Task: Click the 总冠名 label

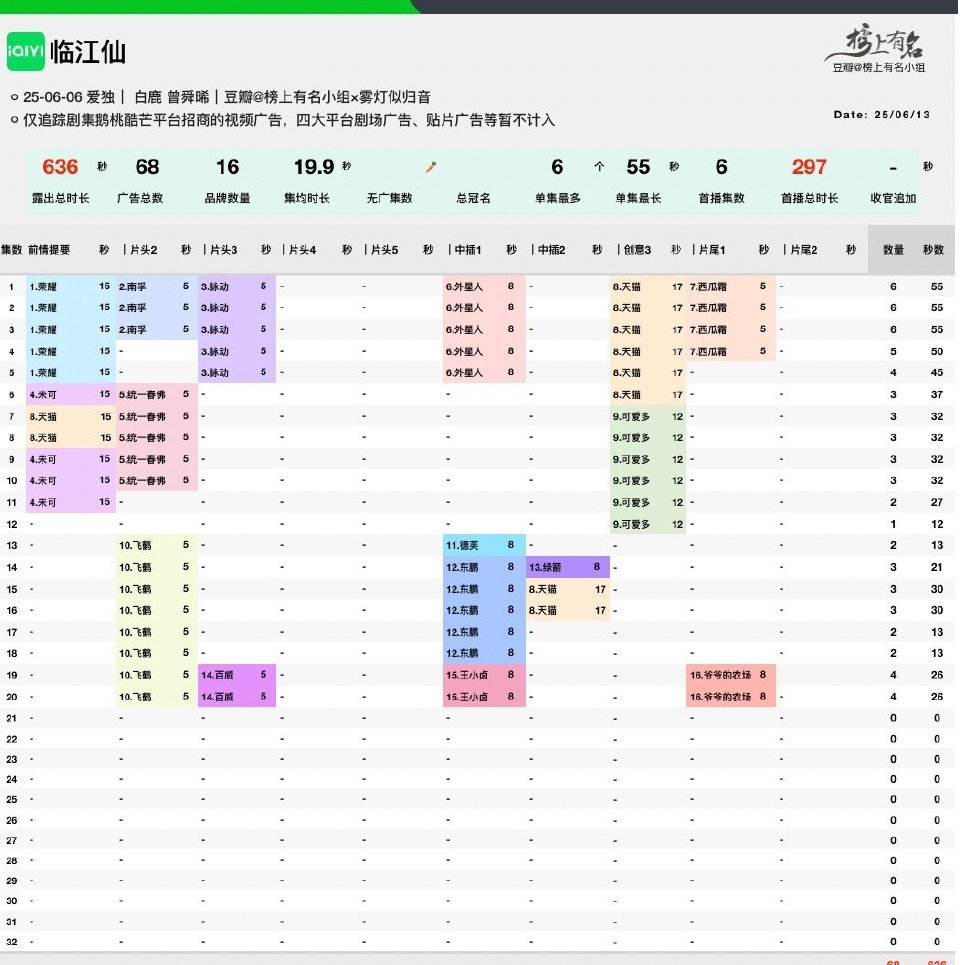Action: coord(473,198)
